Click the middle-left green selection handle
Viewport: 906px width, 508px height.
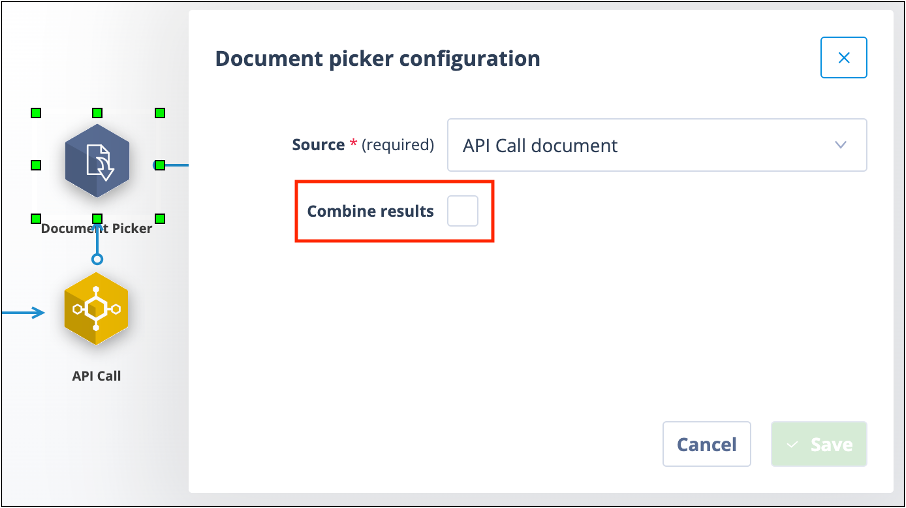click(36, 165)
